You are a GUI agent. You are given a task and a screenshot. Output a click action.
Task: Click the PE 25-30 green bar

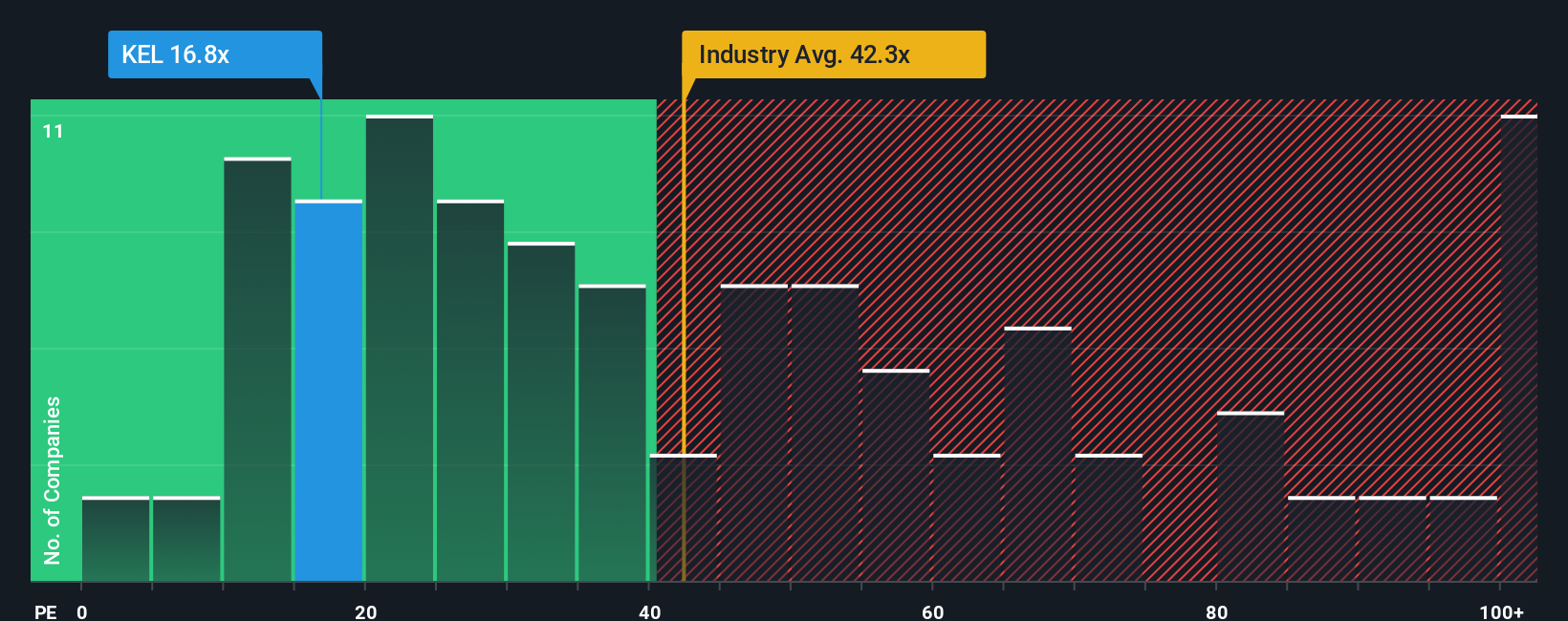[470, 391]
